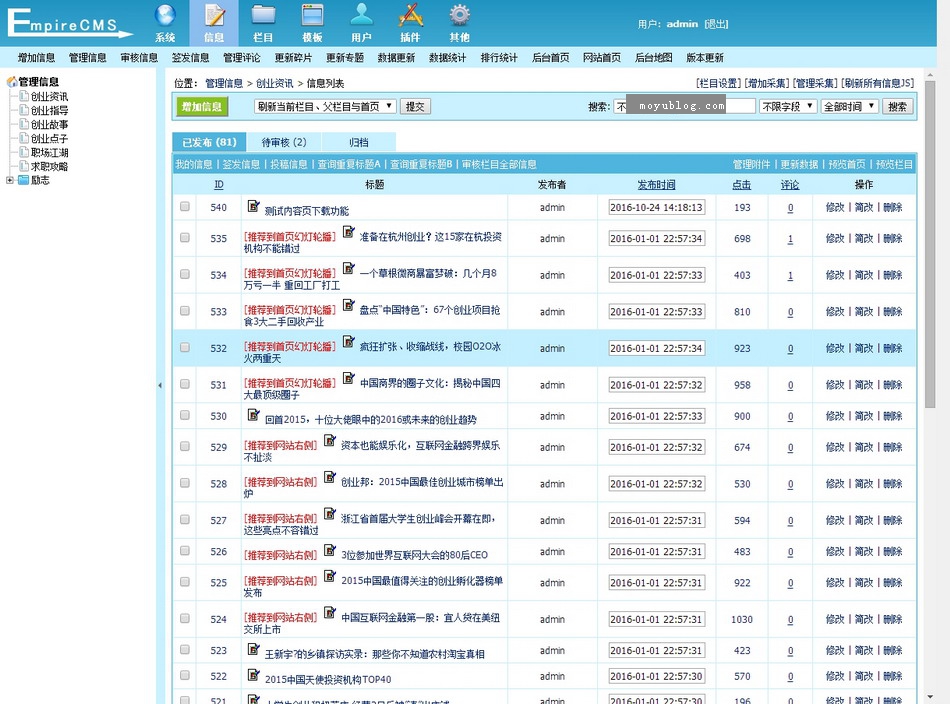Click the edit icon in row 540
950x704 pixels.
click(253, 206)
